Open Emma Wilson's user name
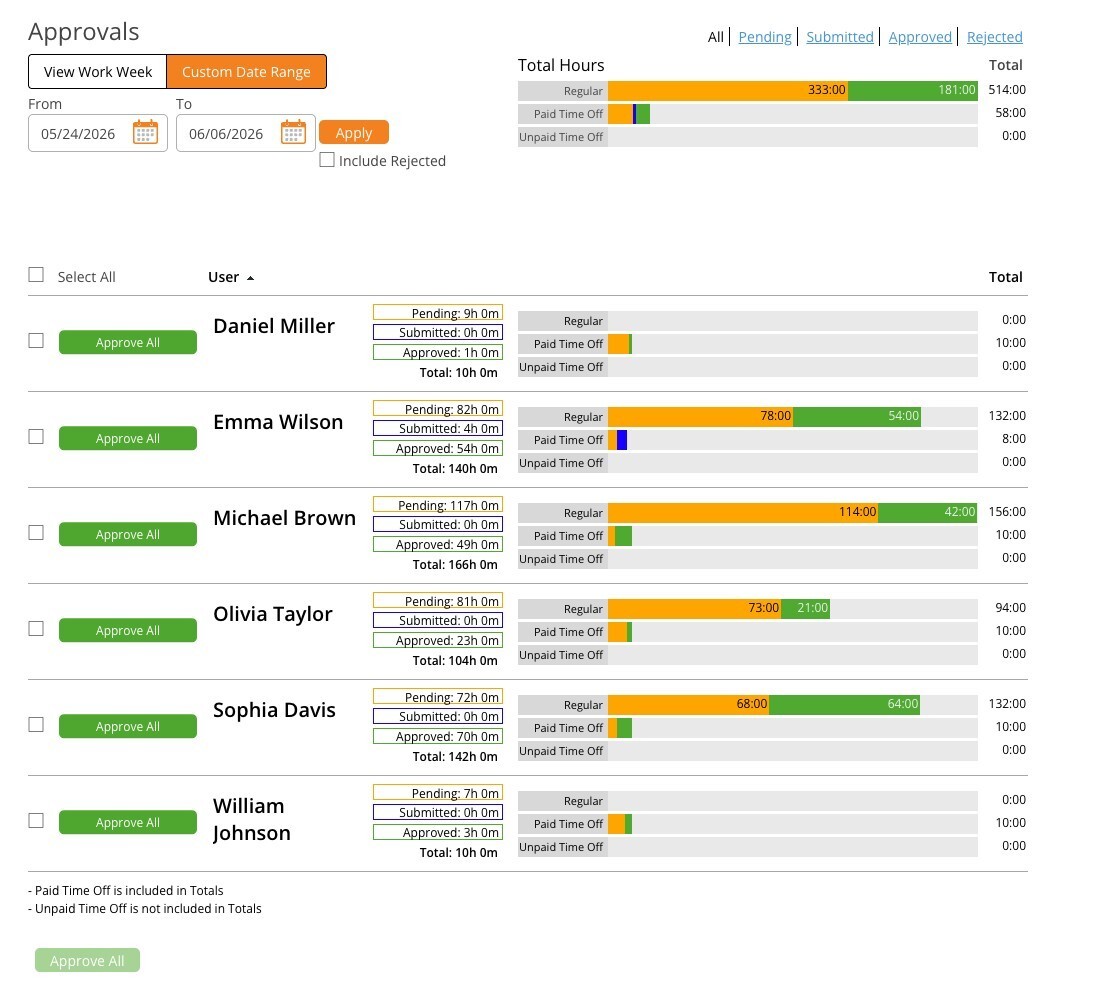The height and width of the screenshot is (1001, 1094). pos(278,423)
